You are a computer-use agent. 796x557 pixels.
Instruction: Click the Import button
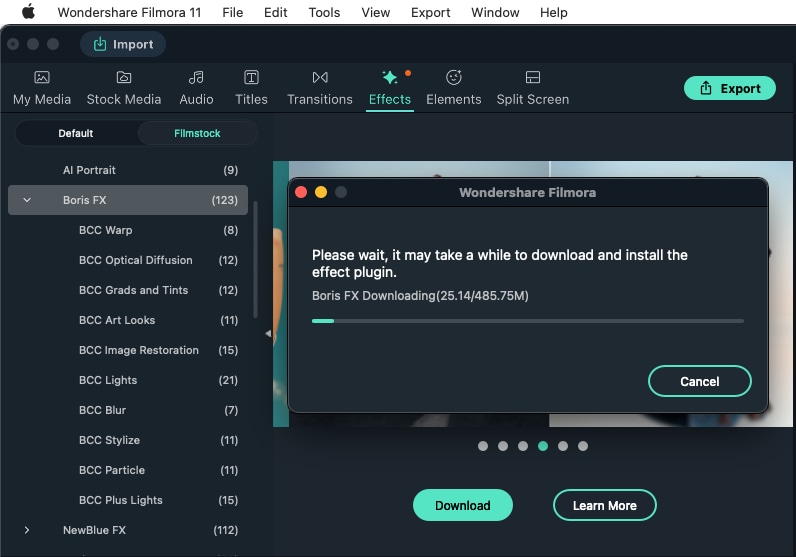click(x=123, y=44)
